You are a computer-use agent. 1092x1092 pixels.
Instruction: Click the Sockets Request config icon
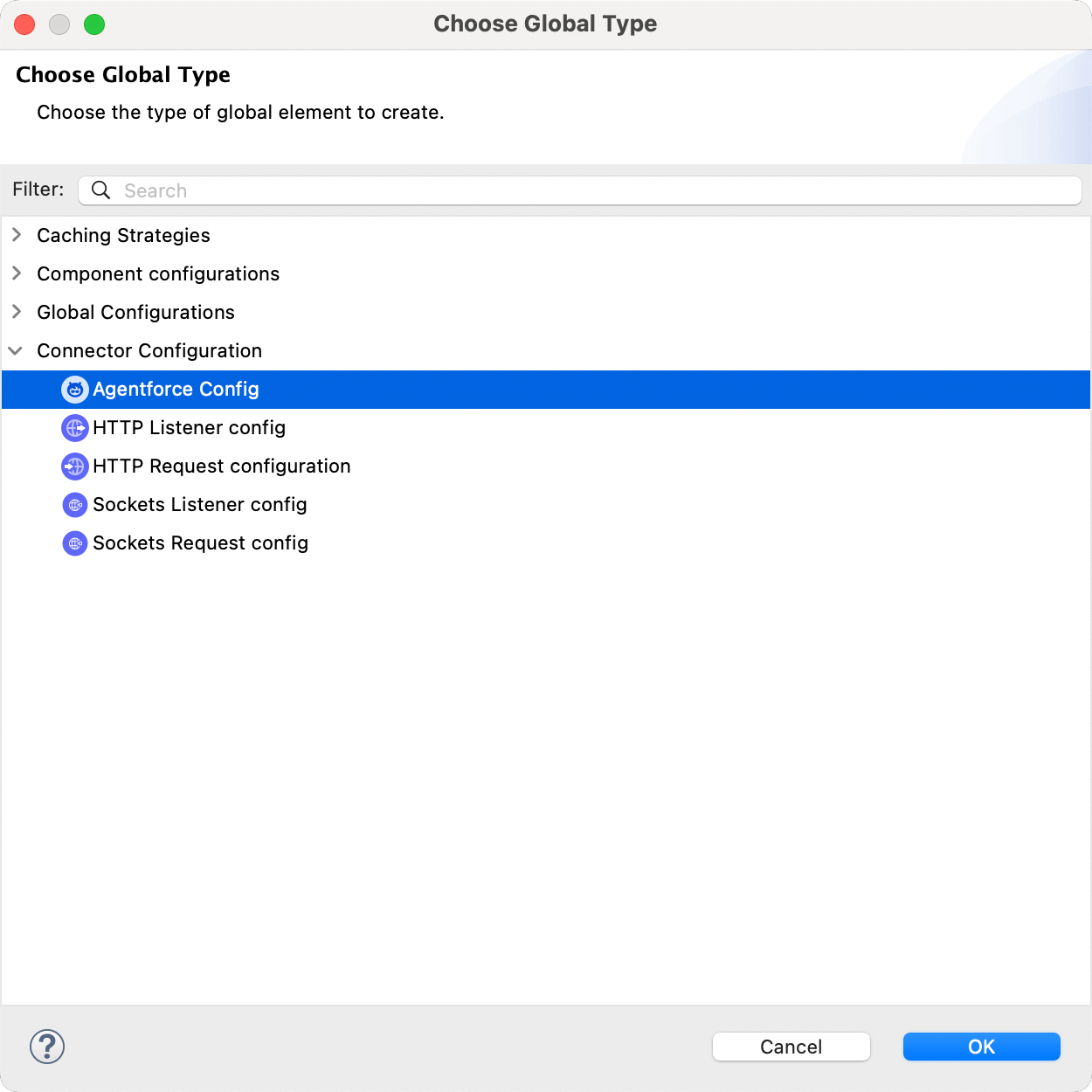click(75, 543)
